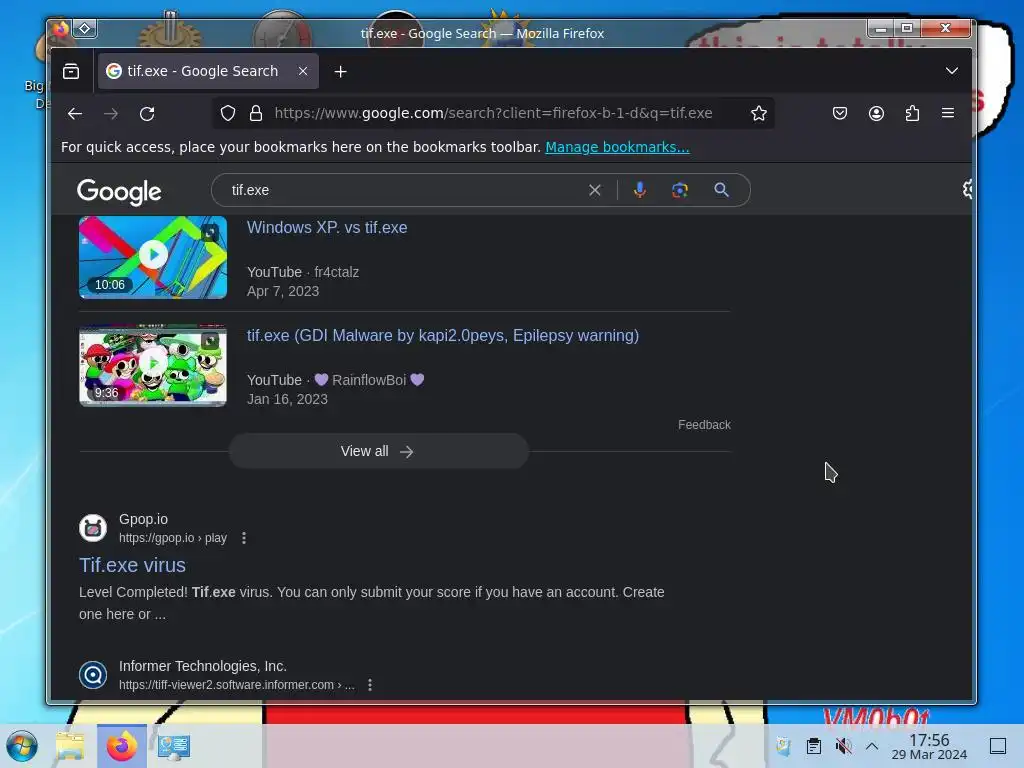
Task: Open more options for Gpop.io result
Action: click(244, 538)
